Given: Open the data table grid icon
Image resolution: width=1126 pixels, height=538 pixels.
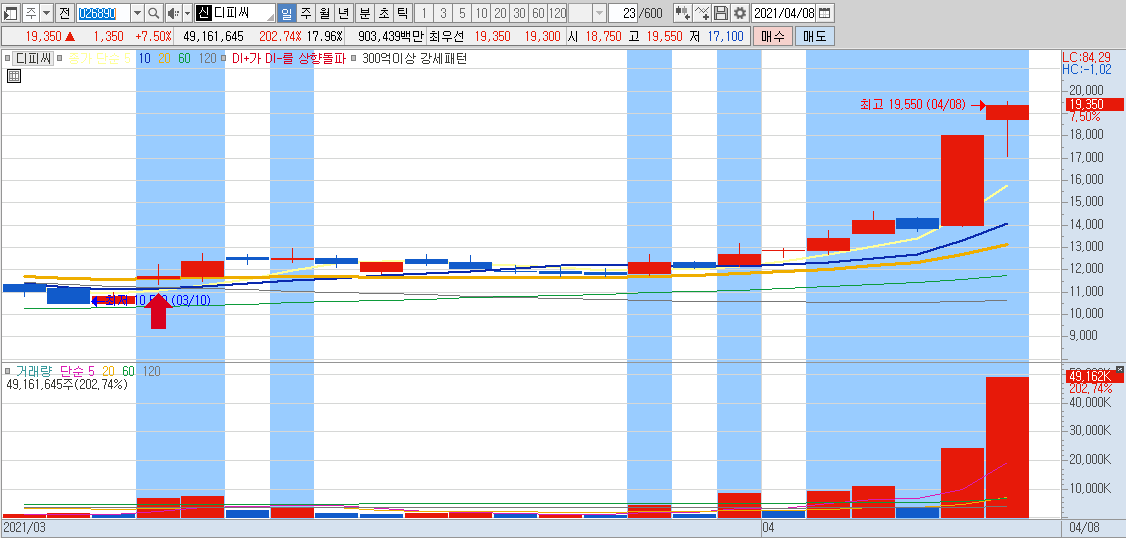Looking at the screenshot, I should click(x=14, y=77).
